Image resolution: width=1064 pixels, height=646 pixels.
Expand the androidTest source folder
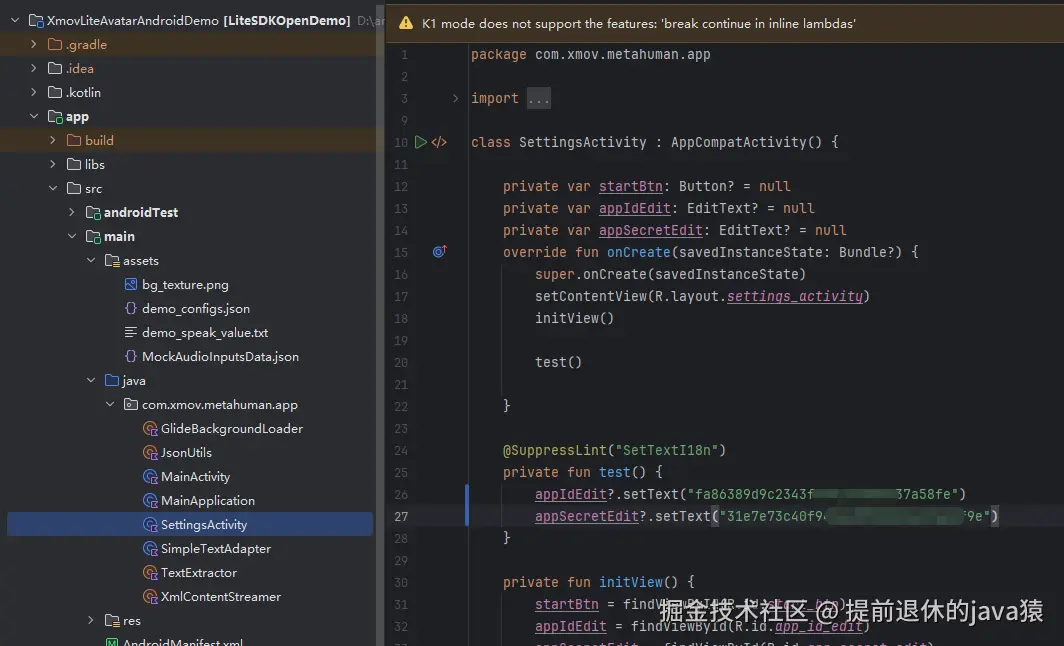coord(72,213)
